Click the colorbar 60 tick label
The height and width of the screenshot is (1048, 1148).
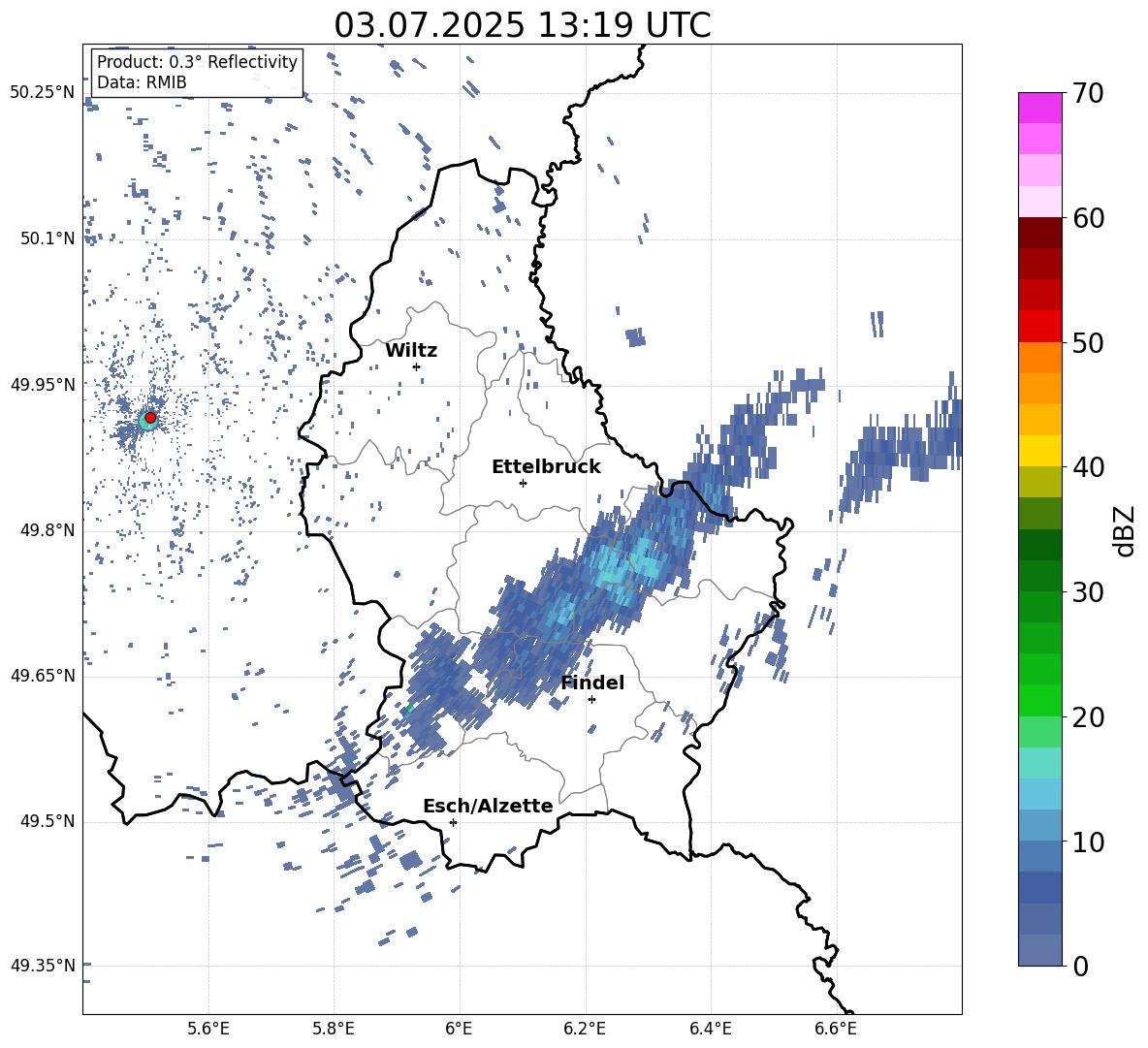1088,218
